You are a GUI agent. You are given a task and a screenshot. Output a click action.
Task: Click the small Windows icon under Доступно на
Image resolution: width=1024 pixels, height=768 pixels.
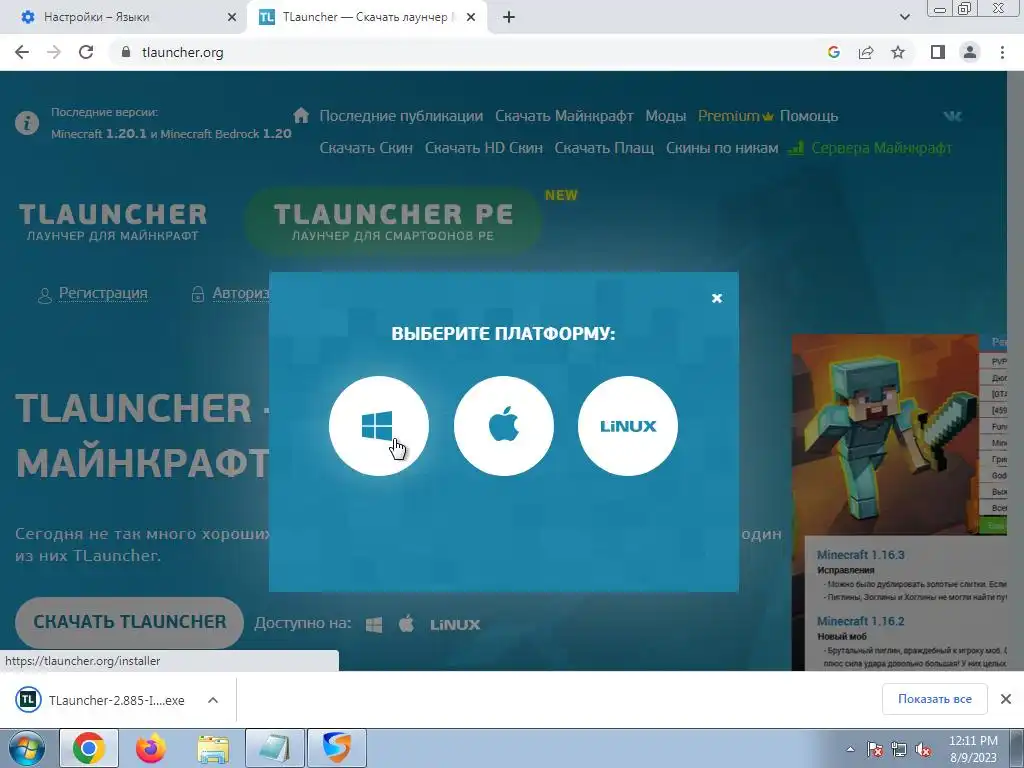374,624
